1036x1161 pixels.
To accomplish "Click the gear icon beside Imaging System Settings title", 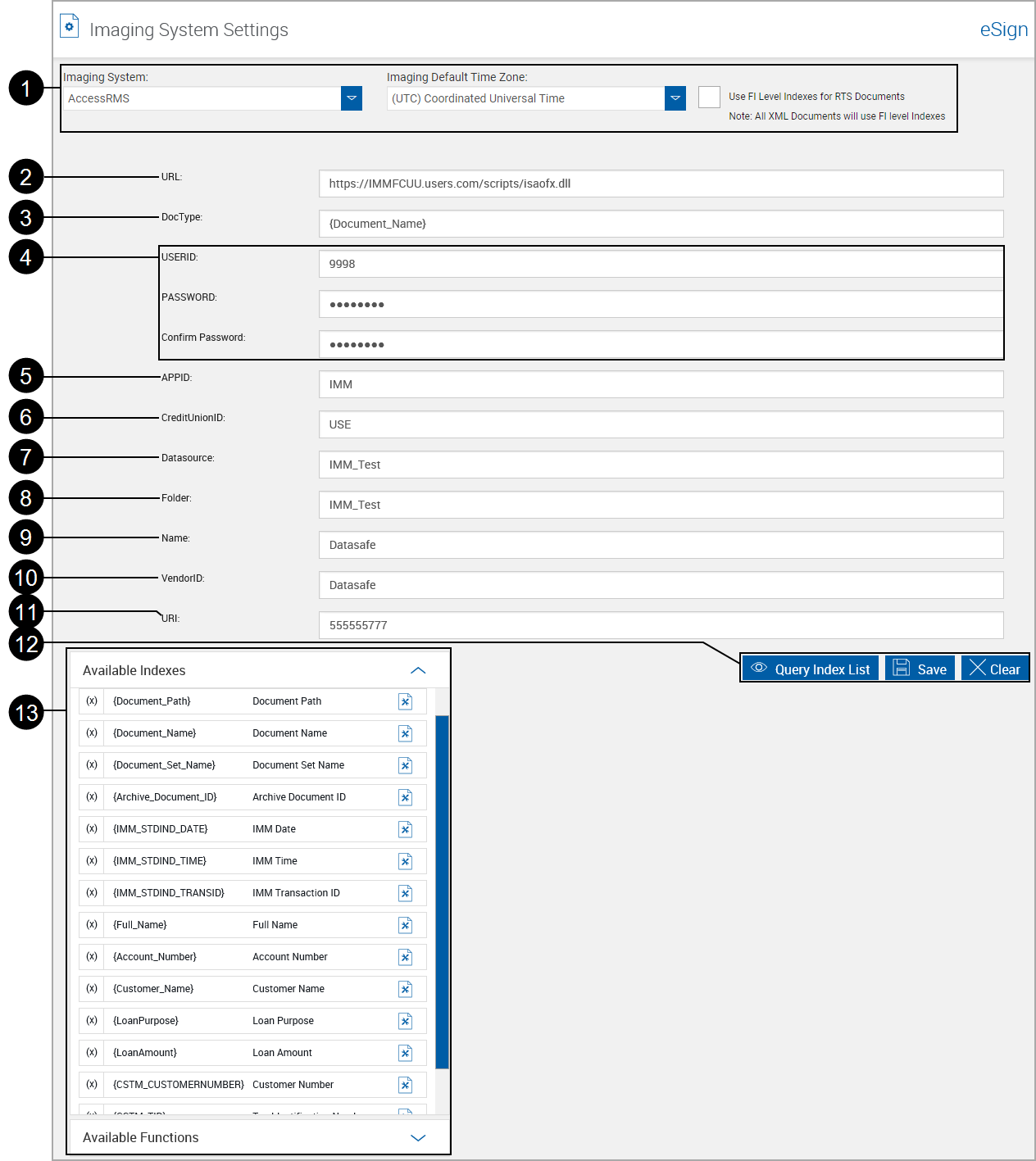I will click(69, 25).
